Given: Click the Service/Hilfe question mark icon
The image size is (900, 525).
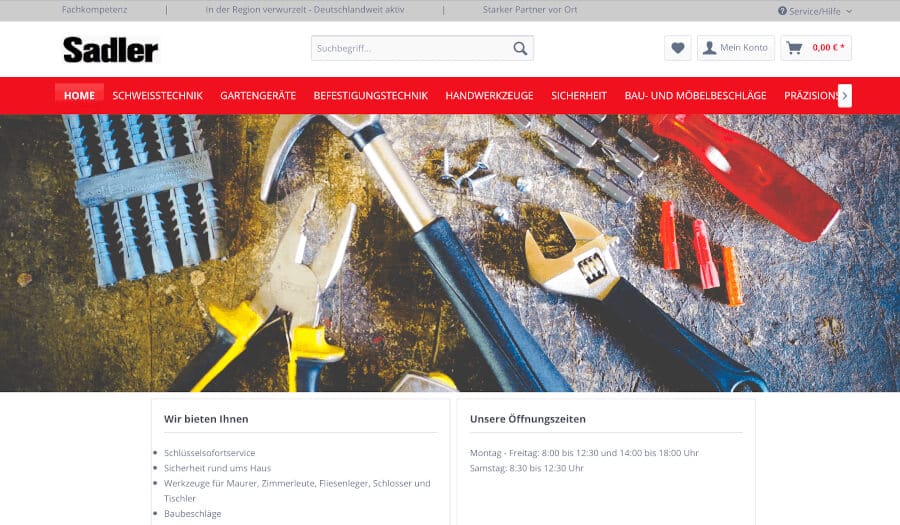Looking at the screenshot, I should click(x=782, y=11).
